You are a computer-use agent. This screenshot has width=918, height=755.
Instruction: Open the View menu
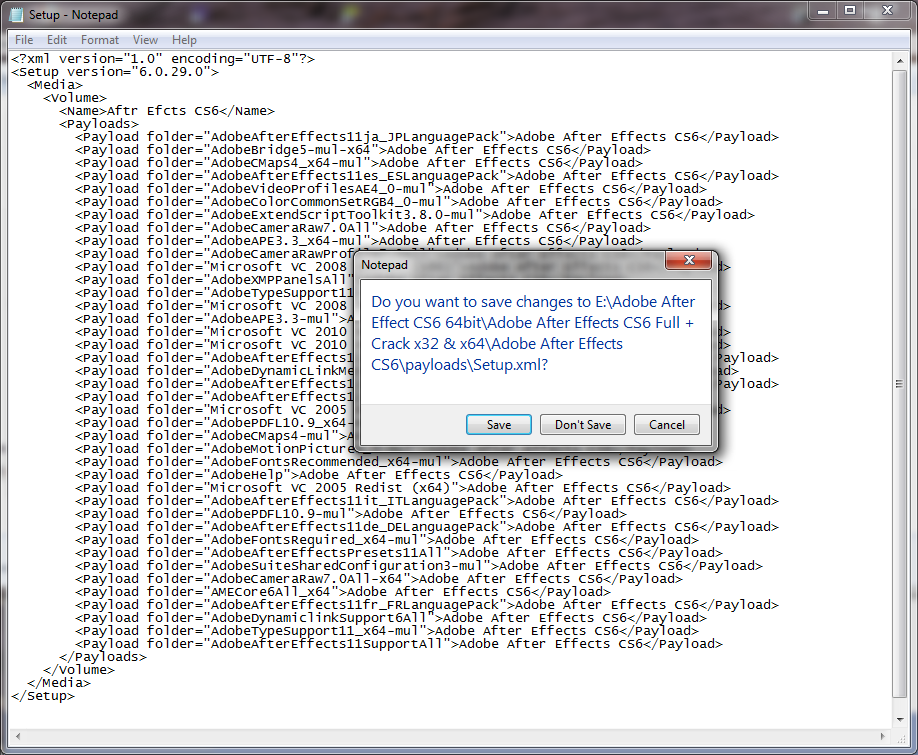pos(145,40)
